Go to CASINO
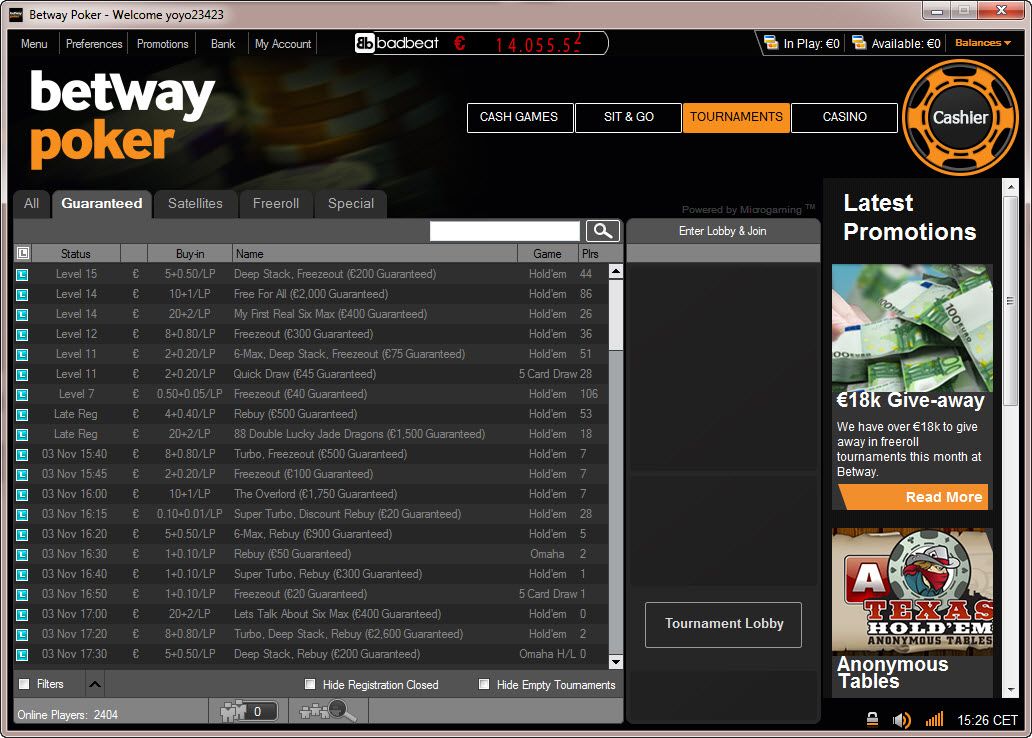Viewport: 1032px width, 738px height. pyautogui.click(x=844, y=117)
